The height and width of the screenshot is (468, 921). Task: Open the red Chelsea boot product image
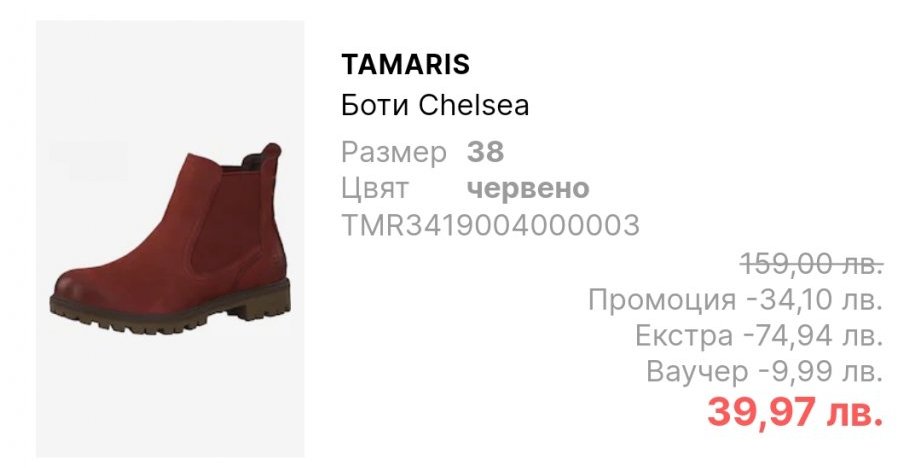pos(170,238)
